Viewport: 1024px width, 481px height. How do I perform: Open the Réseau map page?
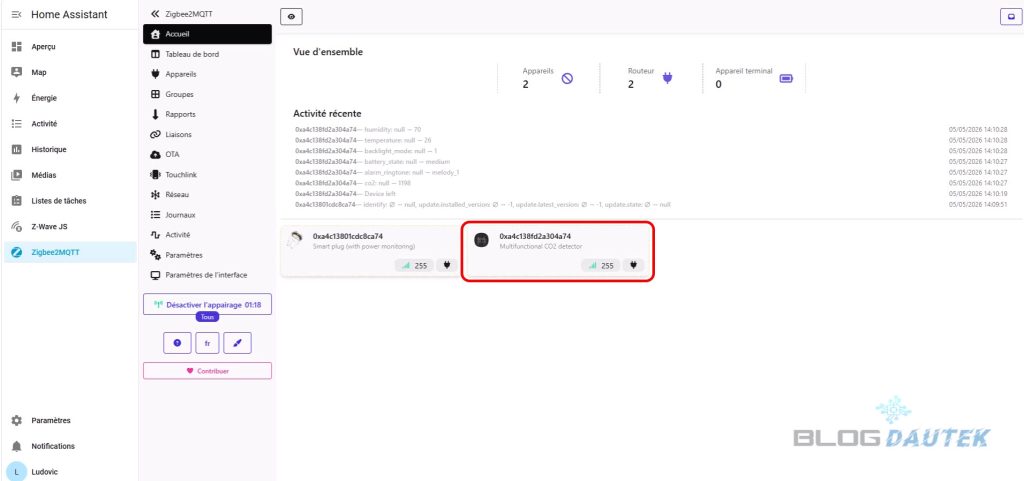207,194
